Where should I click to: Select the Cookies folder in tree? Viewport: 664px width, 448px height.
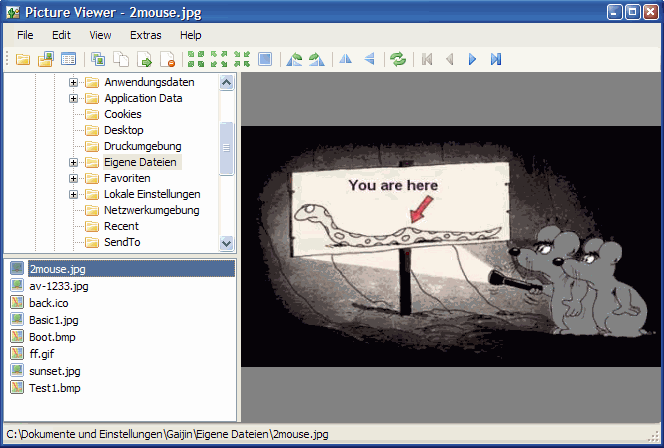click(x=123, y=114)
